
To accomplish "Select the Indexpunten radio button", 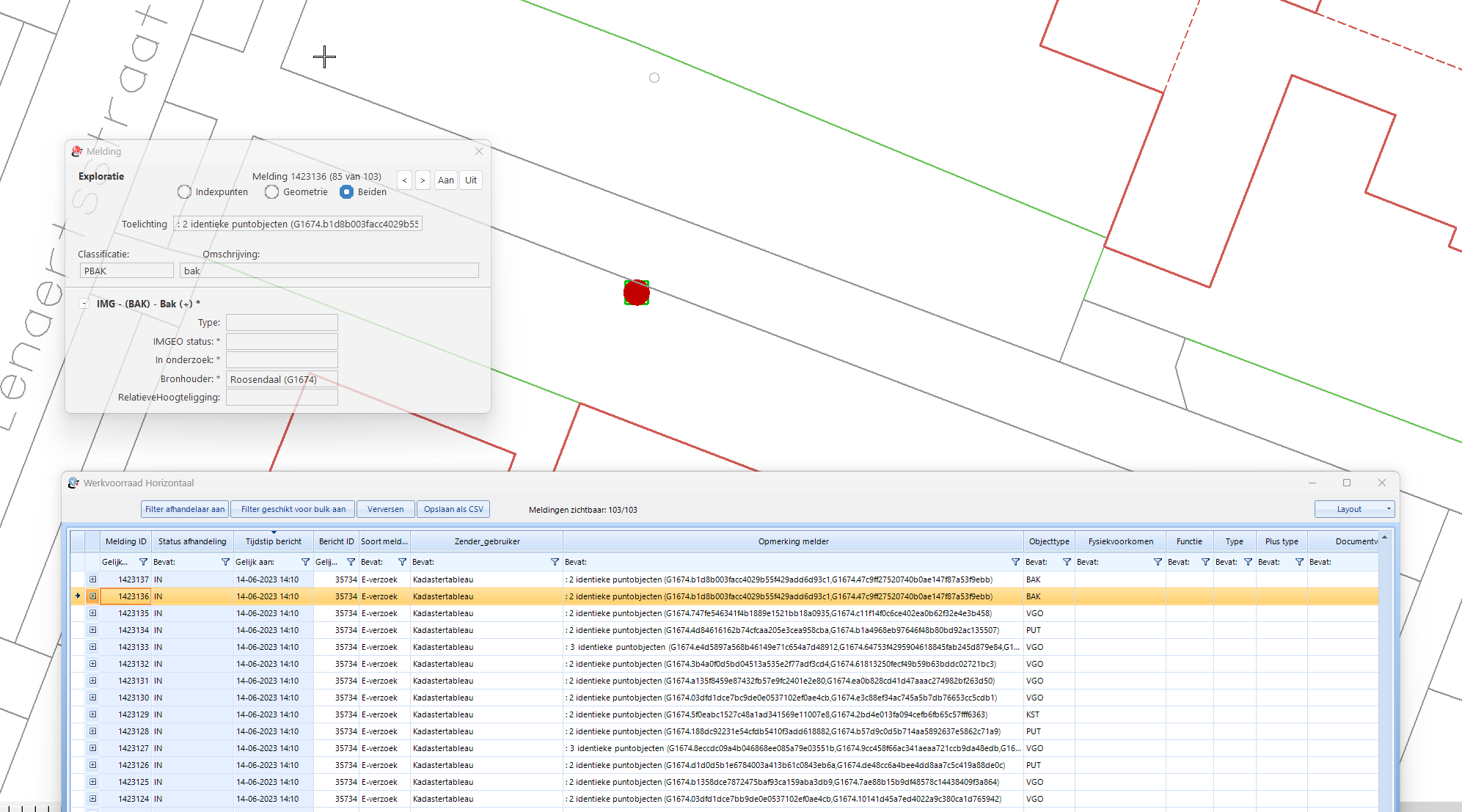I will 184,192.
